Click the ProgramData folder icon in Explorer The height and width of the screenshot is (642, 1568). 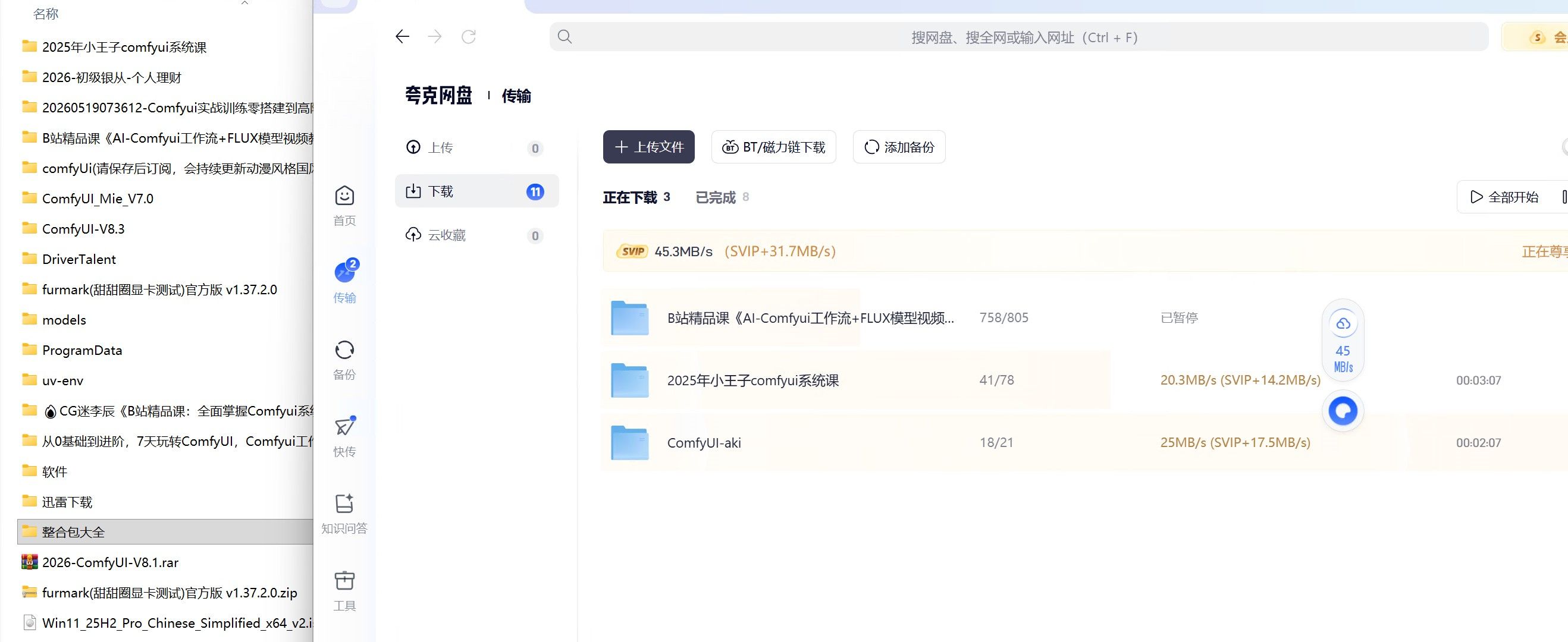[x=29, y=350]
